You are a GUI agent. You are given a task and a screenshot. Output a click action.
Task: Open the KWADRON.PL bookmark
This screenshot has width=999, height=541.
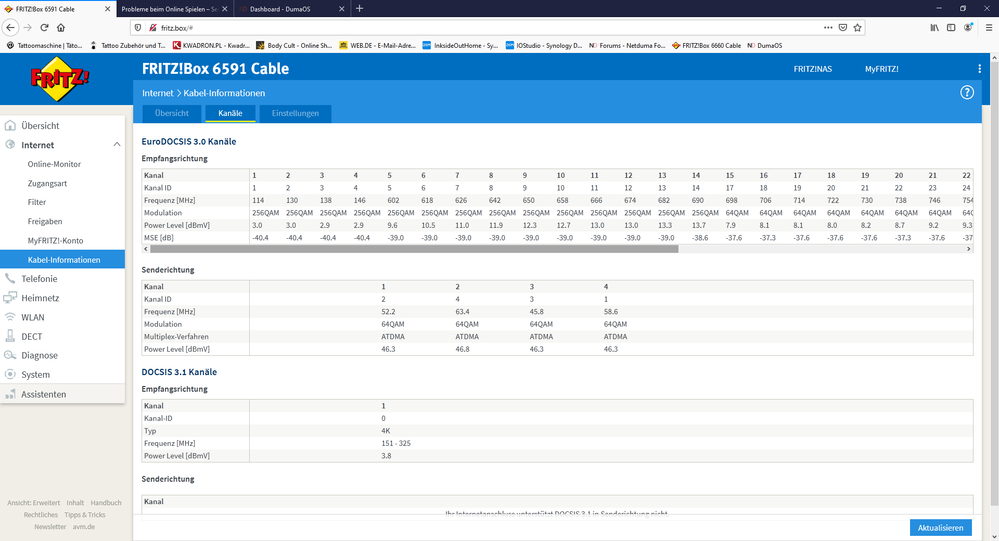pos(211,46)
